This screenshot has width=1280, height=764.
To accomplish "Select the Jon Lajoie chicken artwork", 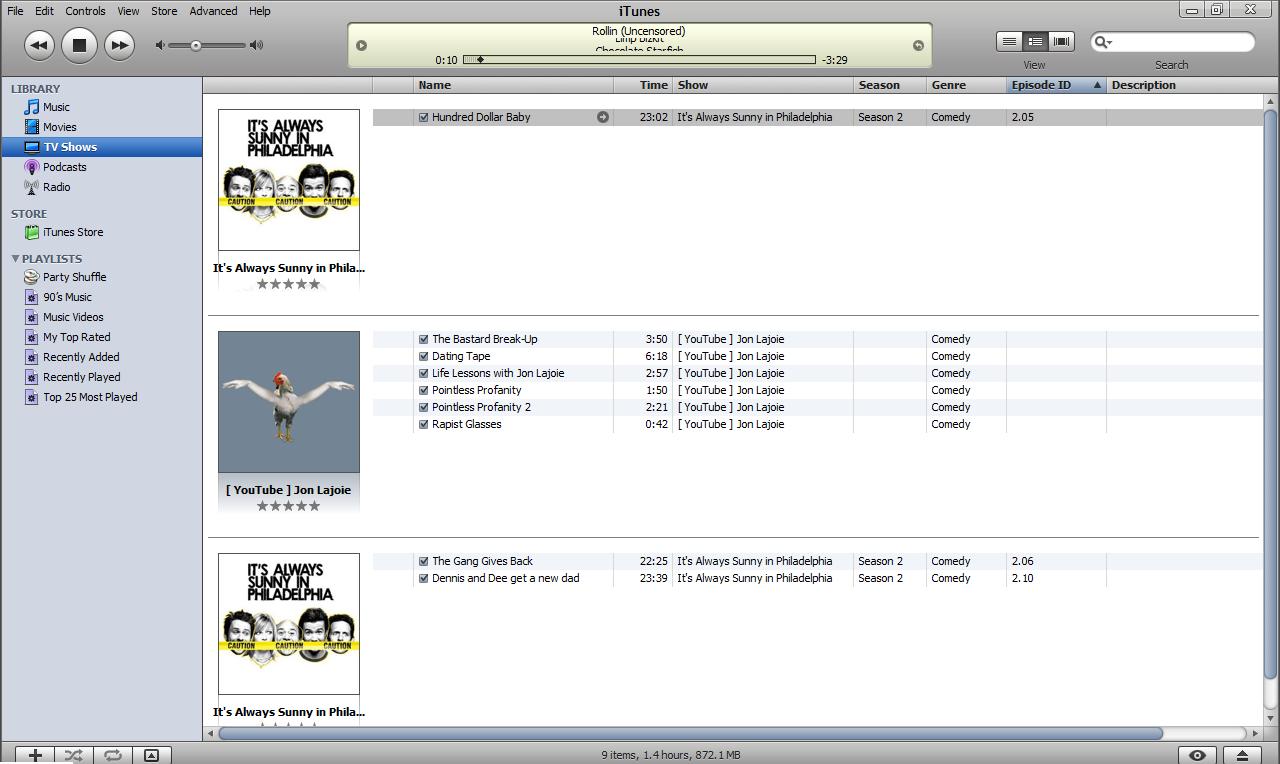I will (x=289, y=402).
